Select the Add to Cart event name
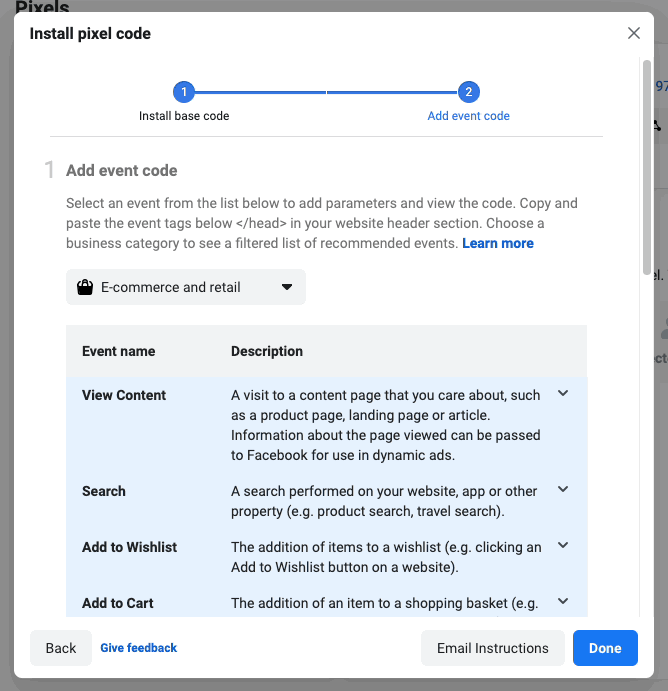 (117, 603)
